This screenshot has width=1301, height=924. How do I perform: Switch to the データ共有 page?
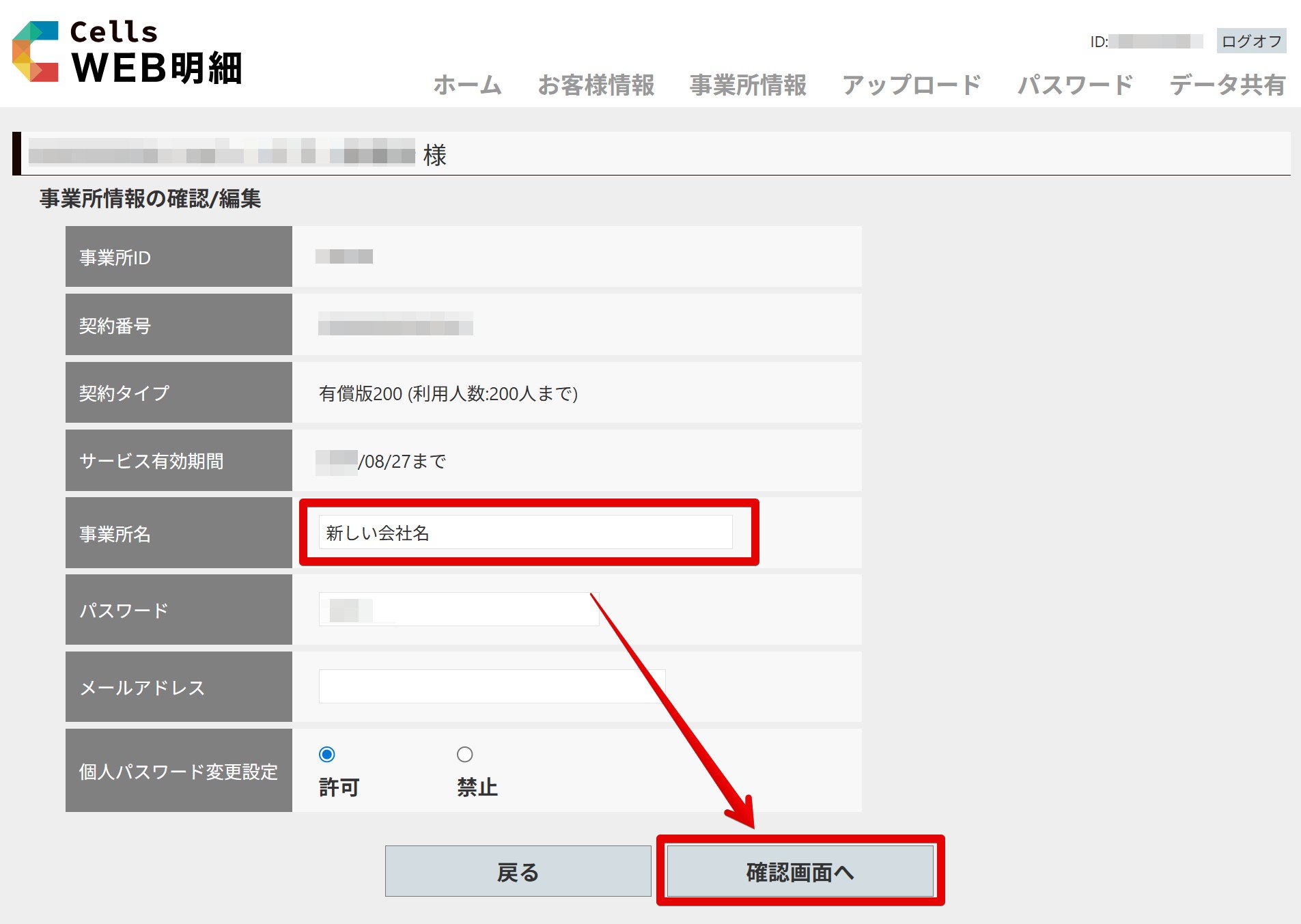1227,85
